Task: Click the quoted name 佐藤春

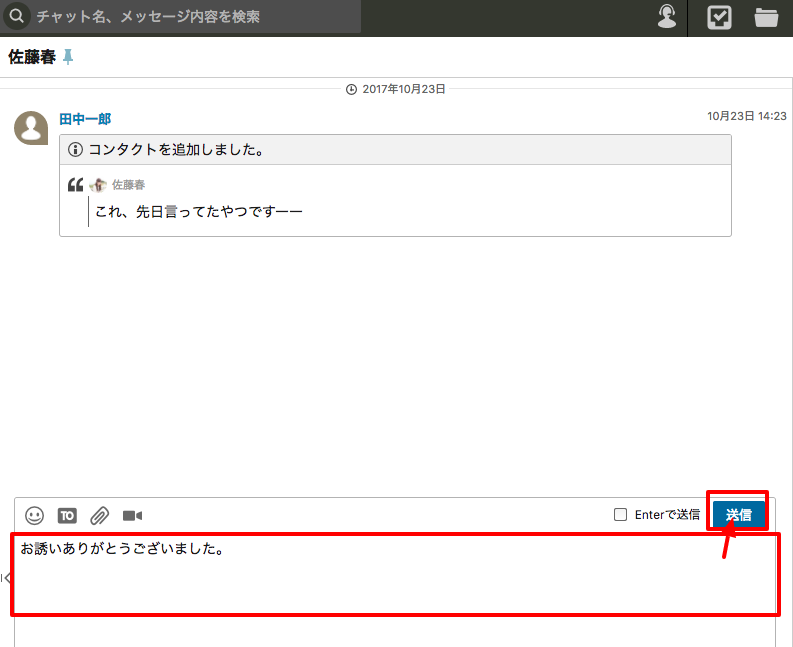Action: click(128, 185)
